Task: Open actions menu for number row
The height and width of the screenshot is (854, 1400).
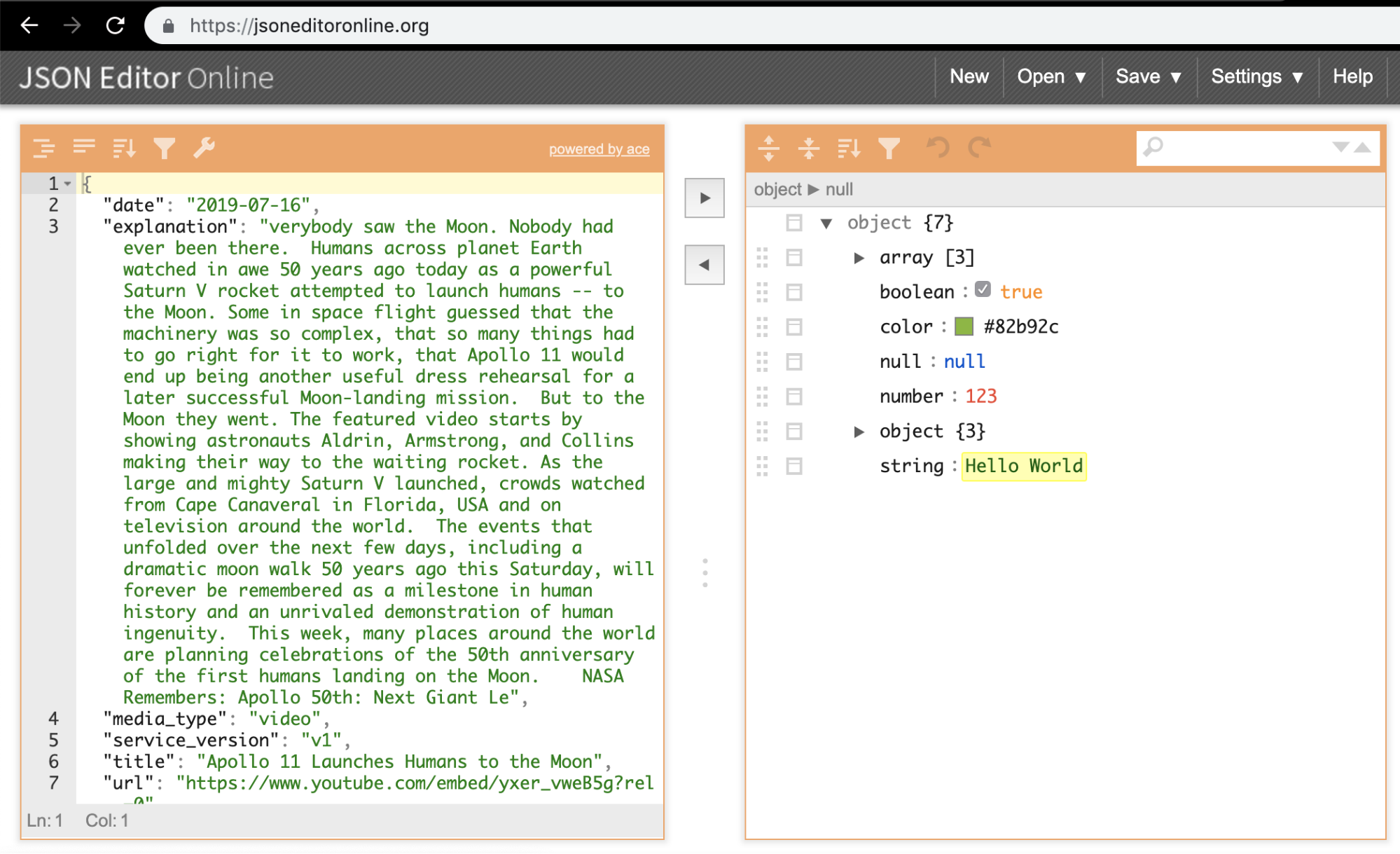Action: coord(793,397)
